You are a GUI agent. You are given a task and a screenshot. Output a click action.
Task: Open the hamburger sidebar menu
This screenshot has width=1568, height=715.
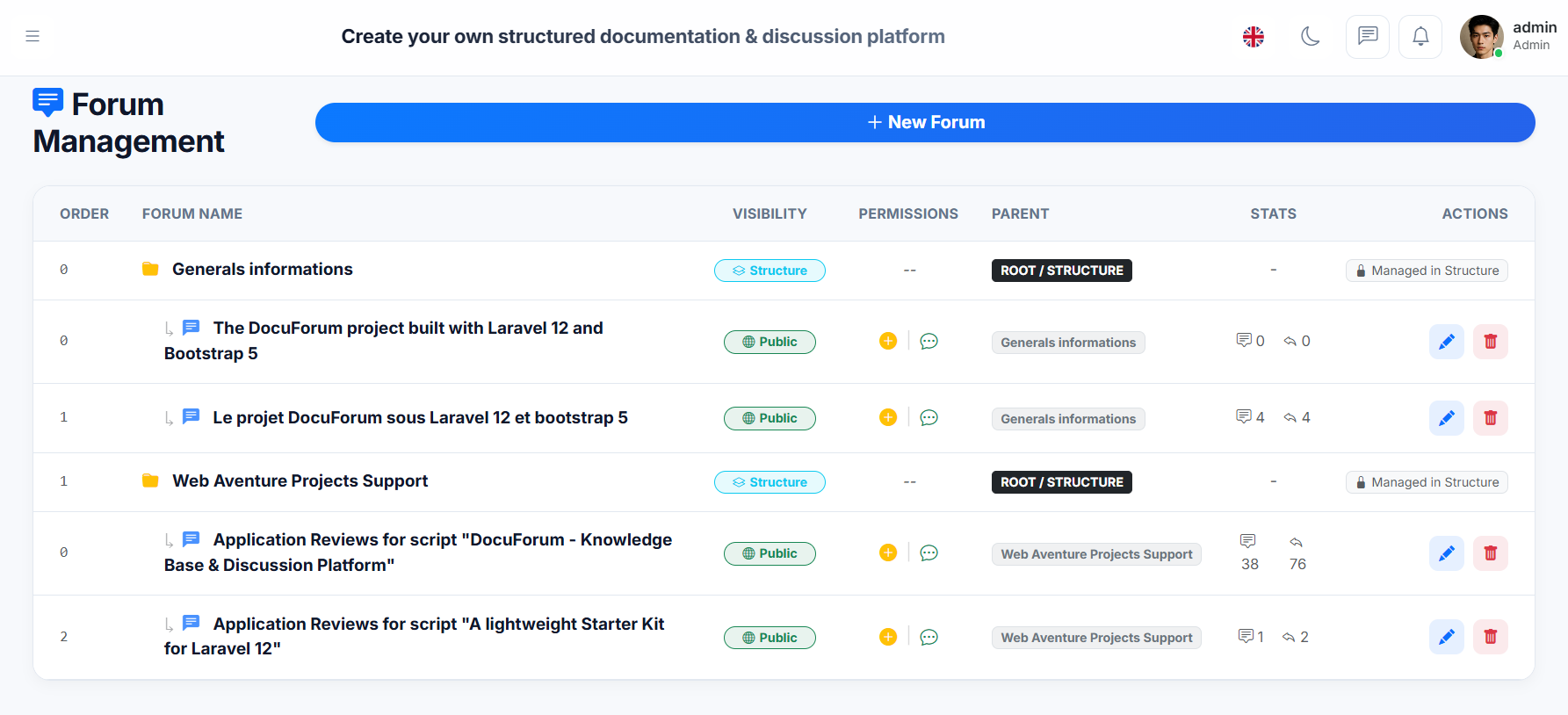33,36
